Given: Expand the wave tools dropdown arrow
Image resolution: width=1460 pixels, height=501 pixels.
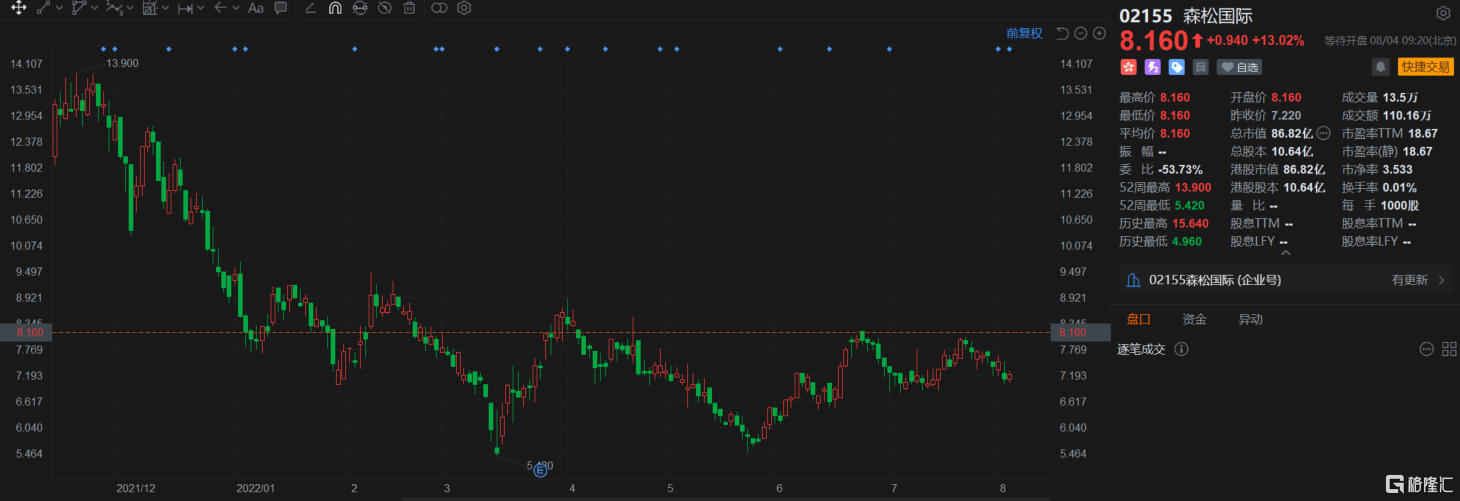Looking at the screenshot, I should [130, 8].
